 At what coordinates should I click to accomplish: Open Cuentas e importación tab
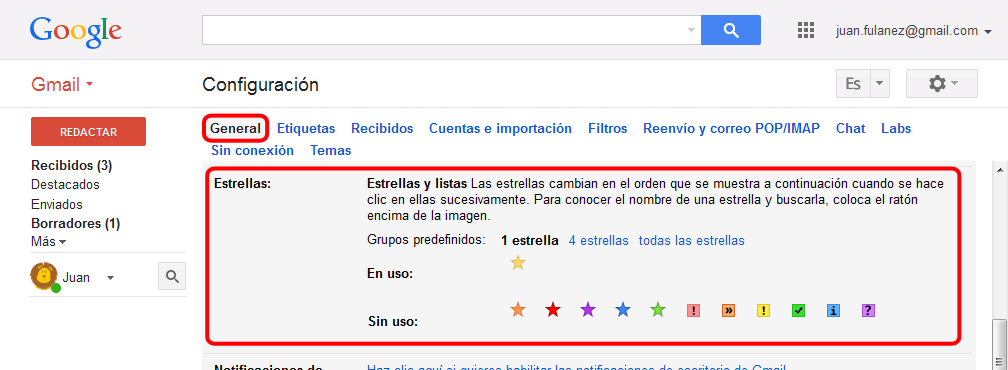tap(500, 128)
